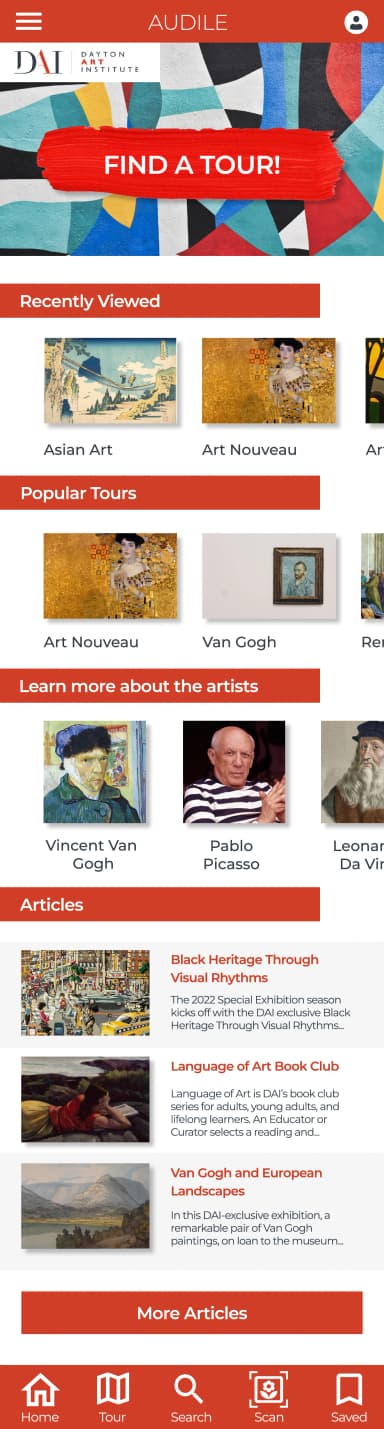Image resolution: width=384 pixels, height=1429 pixels.
Task: Open Asian Art in Recently Viewed
Action: click(x=110, y=381)
